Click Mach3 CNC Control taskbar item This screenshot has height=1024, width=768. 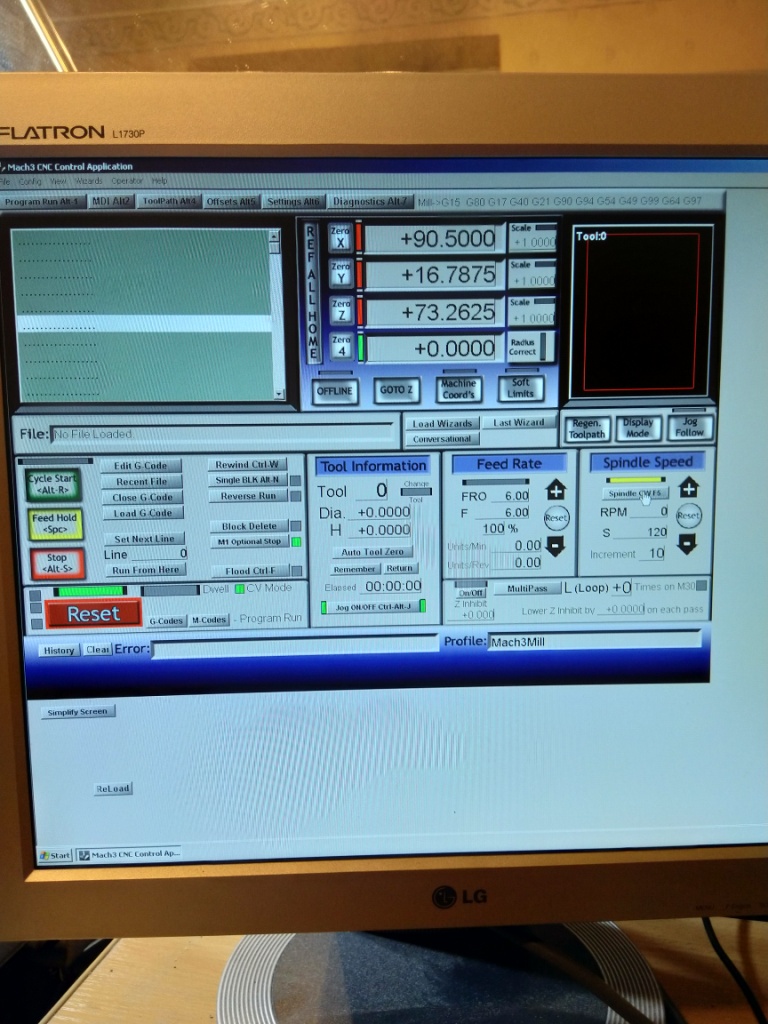(129, 854)
